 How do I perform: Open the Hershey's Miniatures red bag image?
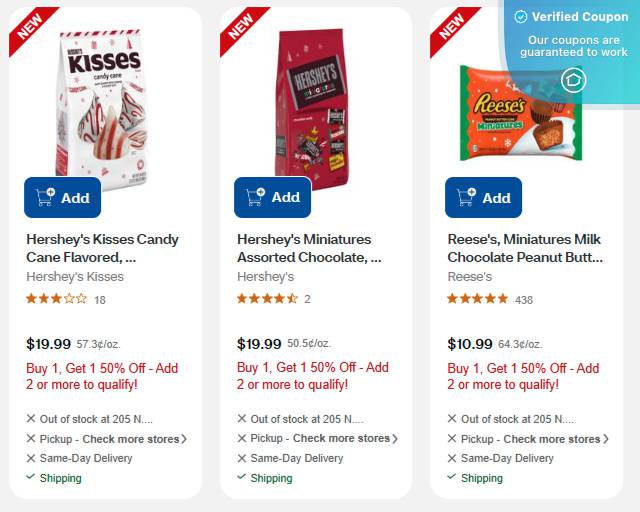[x=313, y=106]
